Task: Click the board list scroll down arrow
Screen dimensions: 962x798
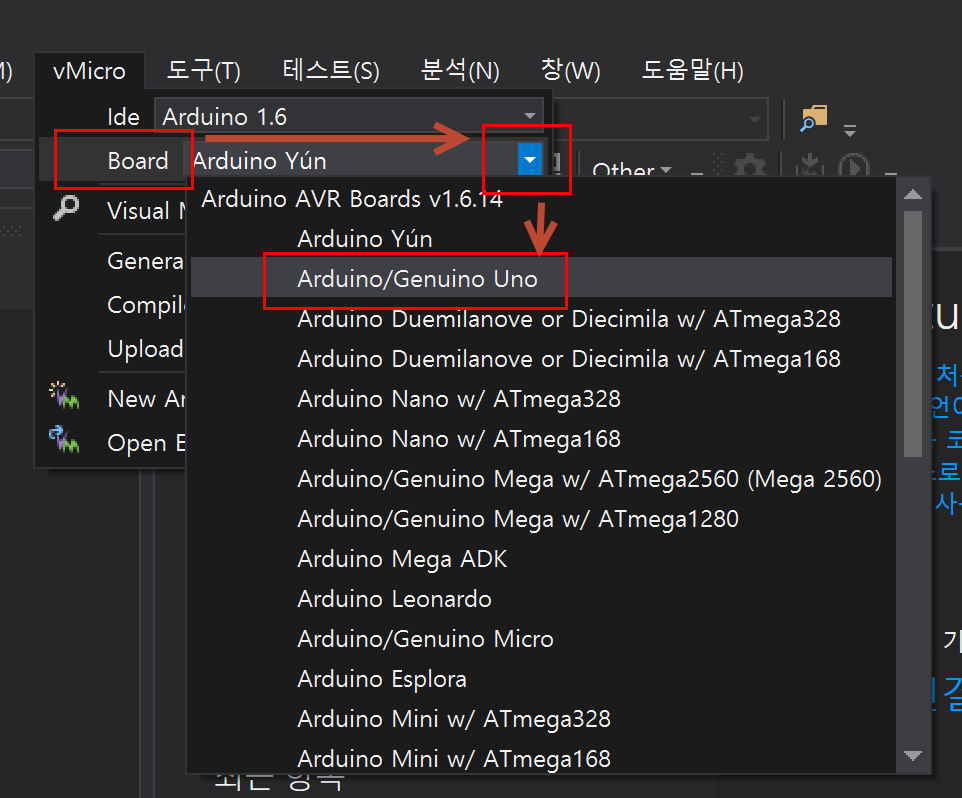Action: tap(913, 756)
